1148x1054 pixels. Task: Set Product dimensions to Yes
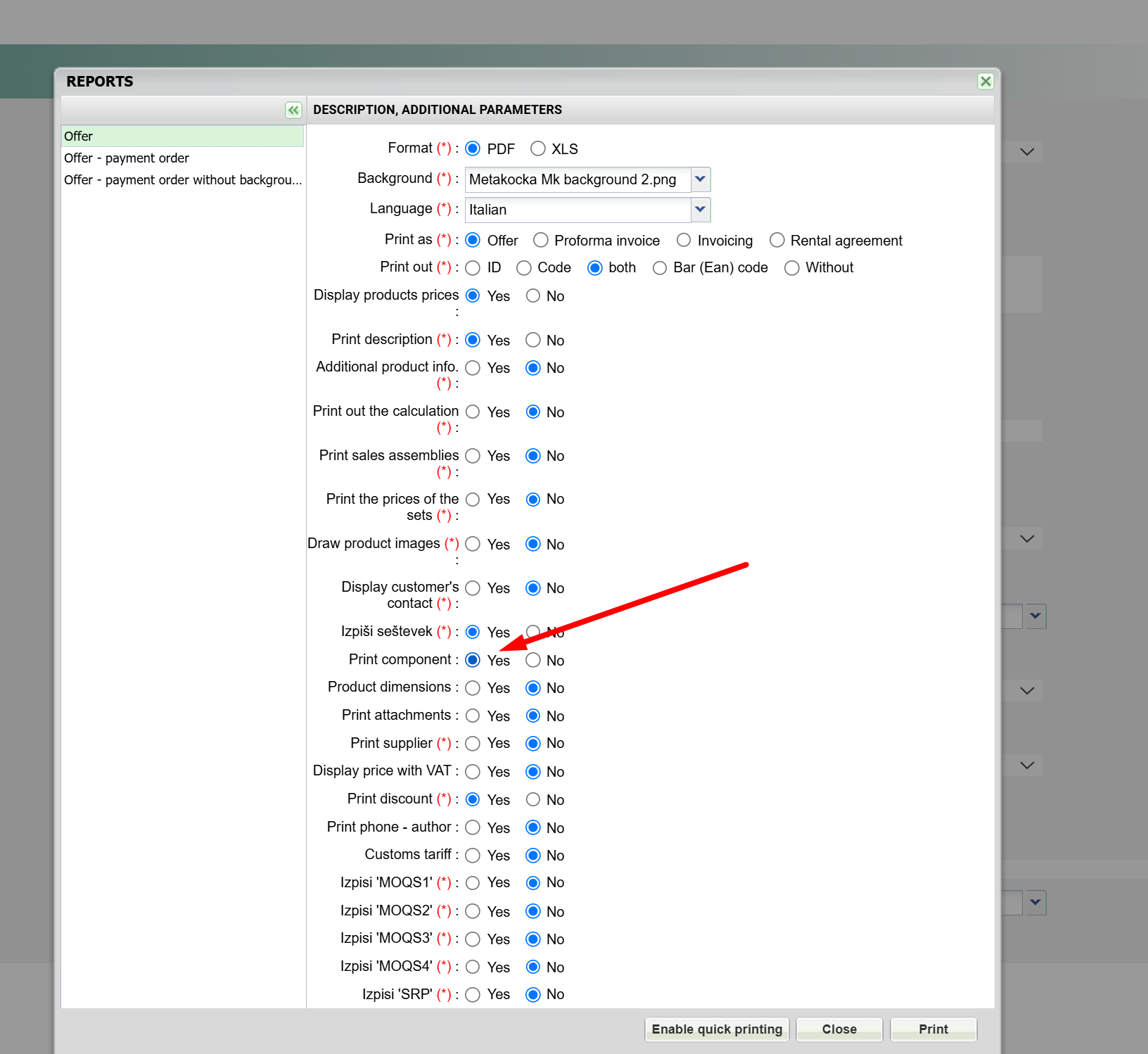473,688
